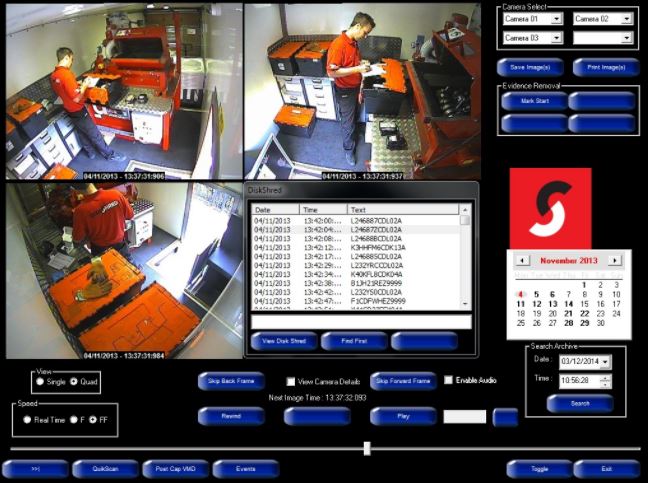Viewport: 648px width, 483px height.
Task: Pick 29 November in the calendar
Action: (584, 323)
